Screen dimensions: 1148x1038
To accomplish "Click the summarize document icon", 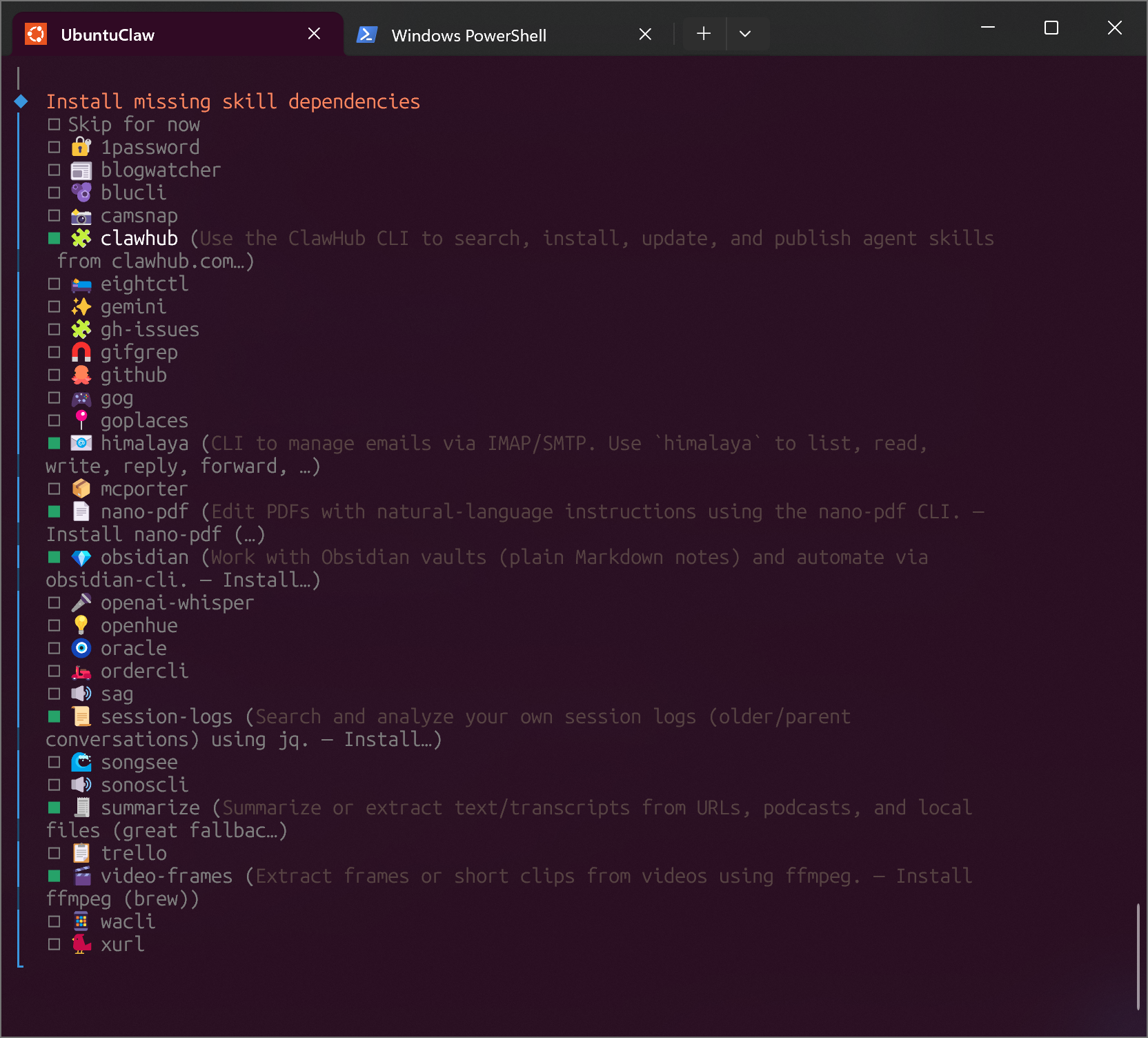I will (x=82, y=807).
